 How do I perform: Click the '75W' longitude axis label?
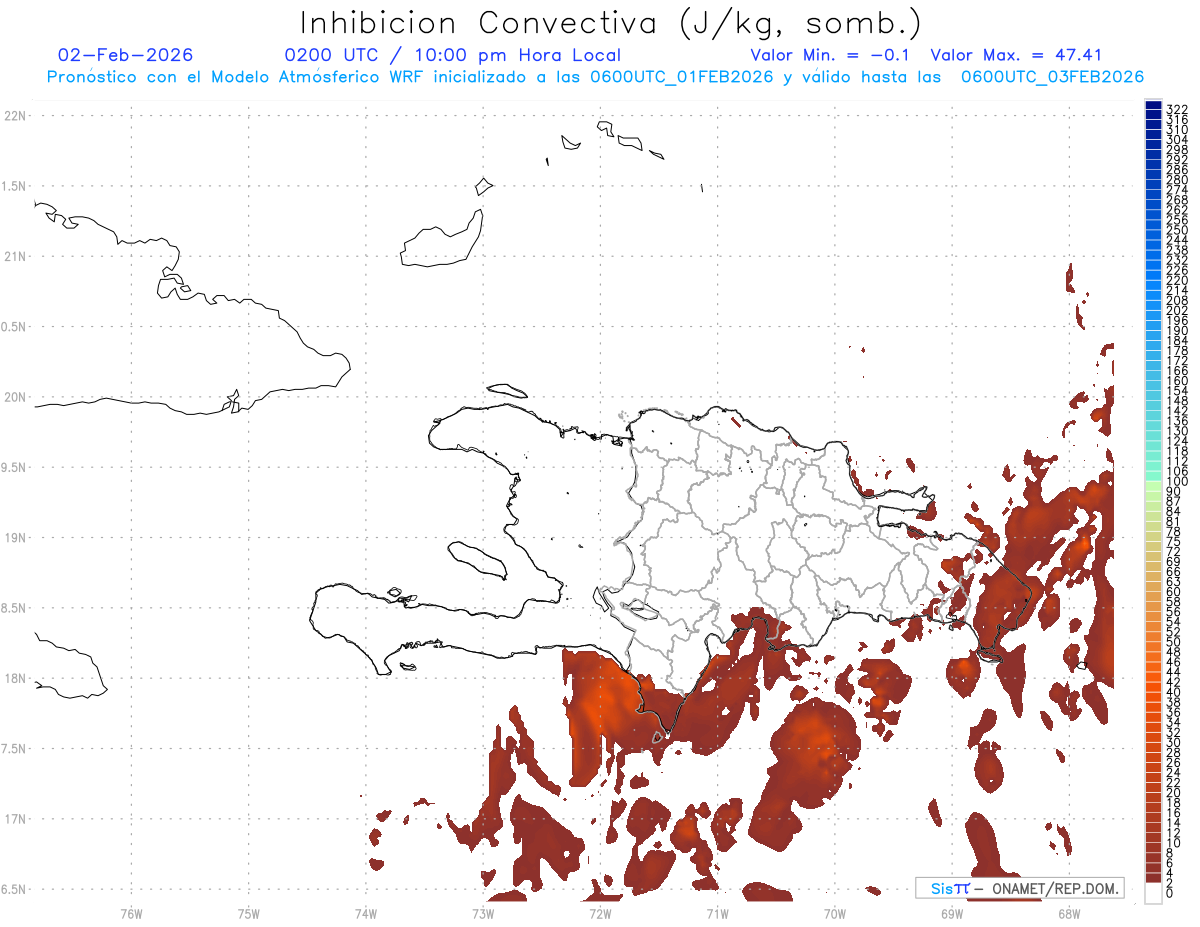click(x=248, y=912)
